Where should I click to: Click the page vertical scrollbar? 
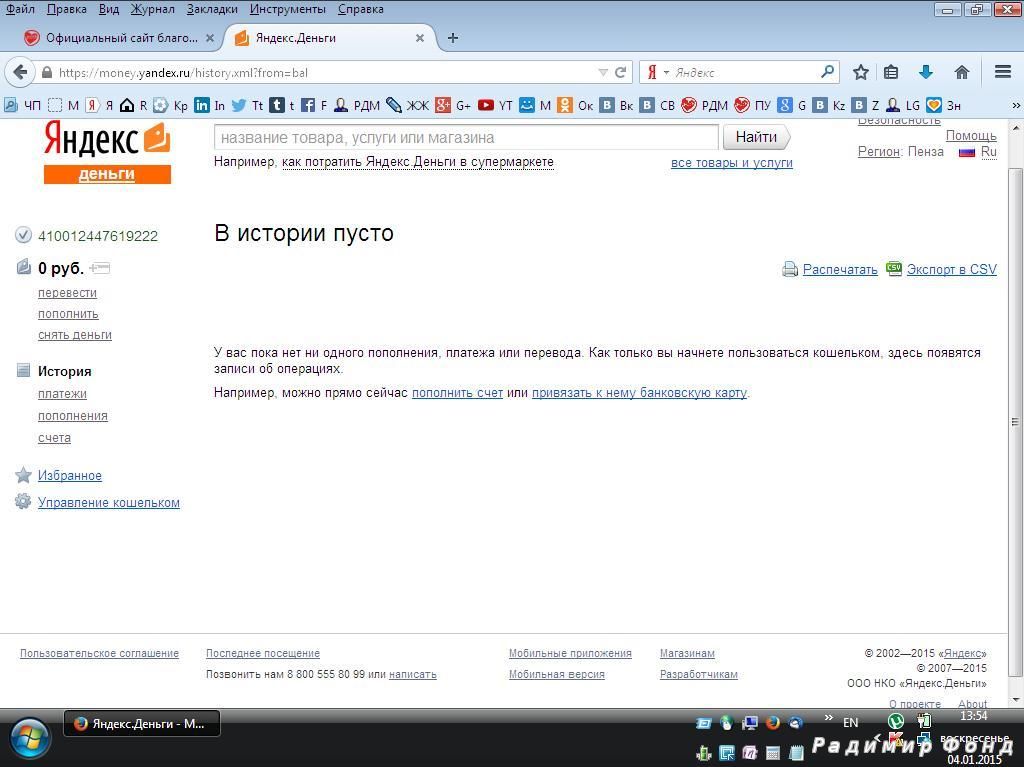(1015, 421)
